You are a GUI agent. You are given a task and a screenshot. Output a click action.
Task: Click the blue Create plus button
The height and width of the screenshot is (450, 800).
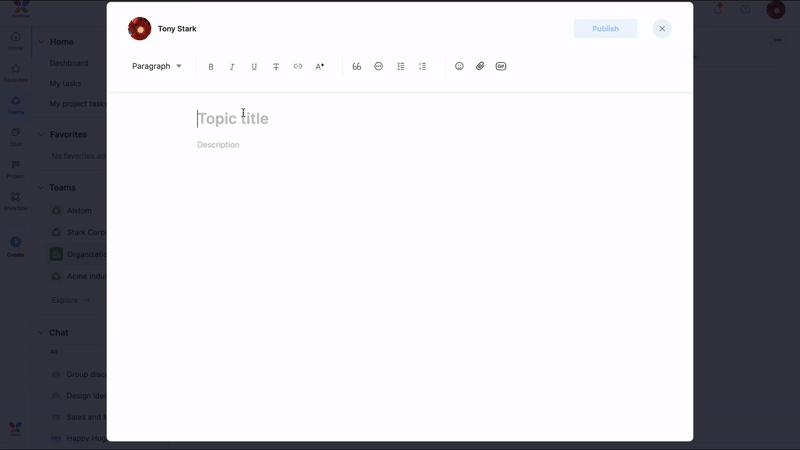pyautogui.click(x=15, y=242)
